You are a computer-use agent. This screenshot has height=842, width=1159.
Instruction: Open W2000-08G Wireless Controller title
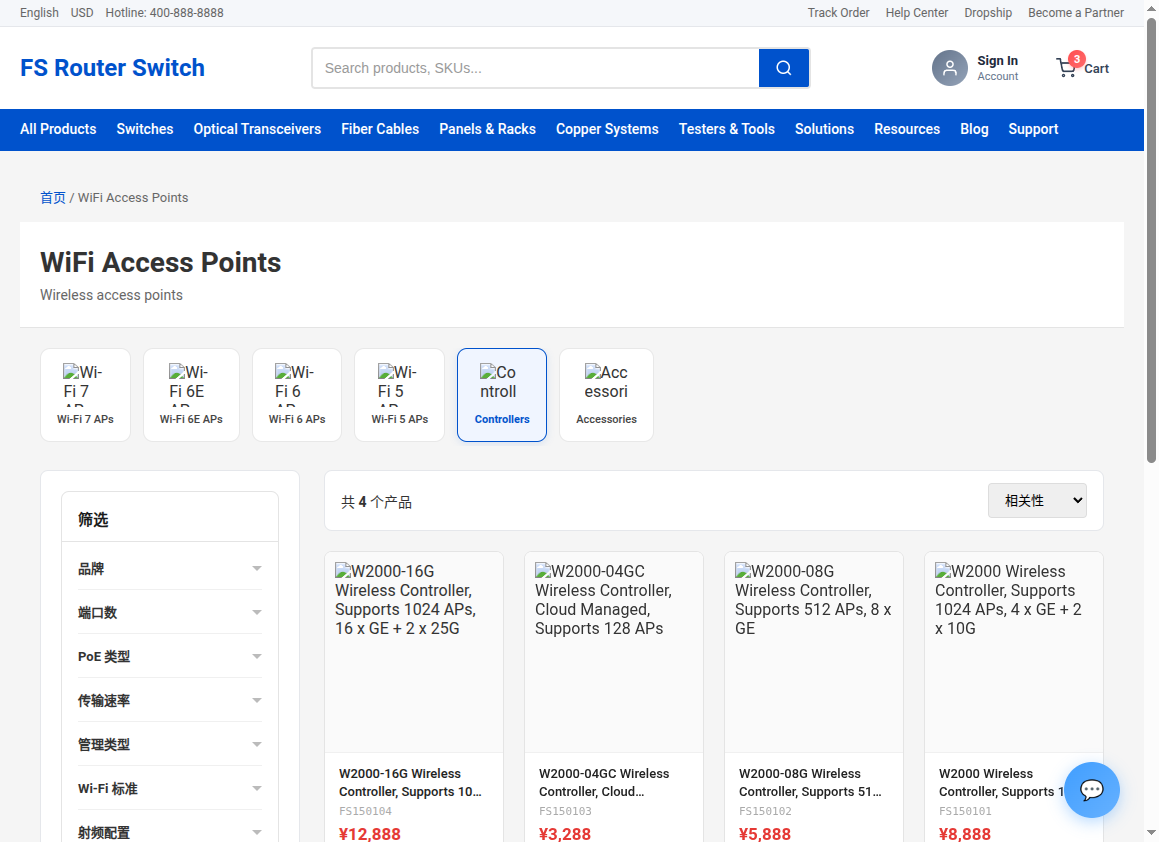[x=810, y=782]
